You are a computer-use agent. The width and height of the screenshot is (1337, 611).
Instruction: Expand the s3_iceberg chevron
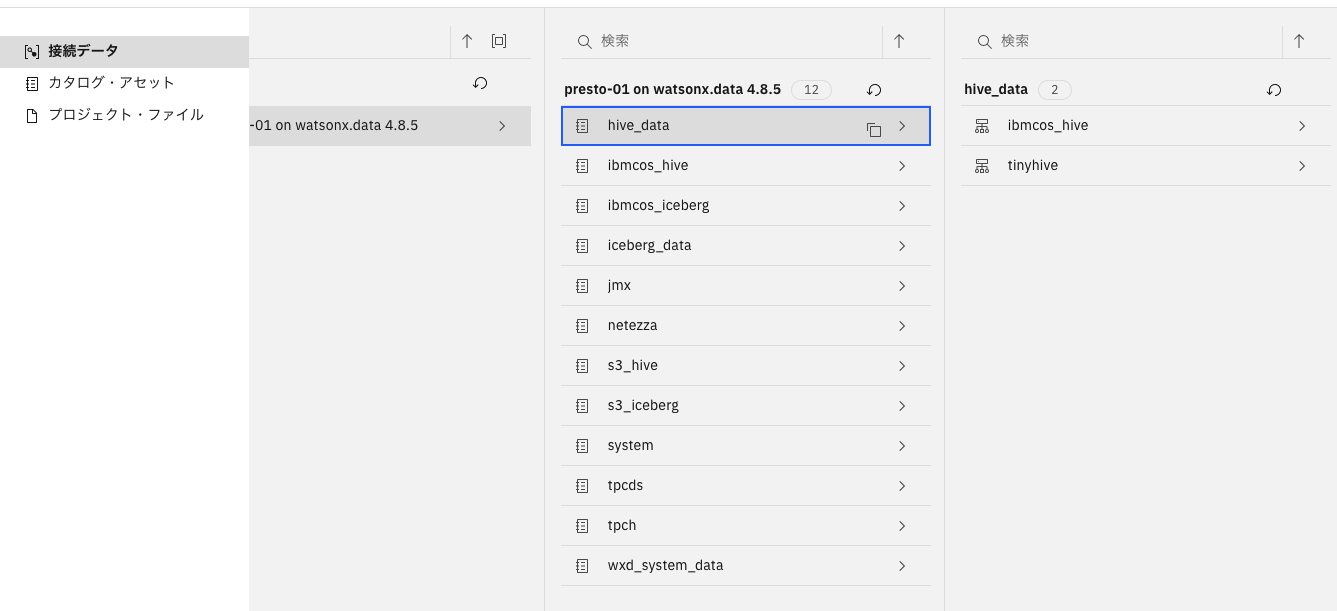click(x=902, y=406)
